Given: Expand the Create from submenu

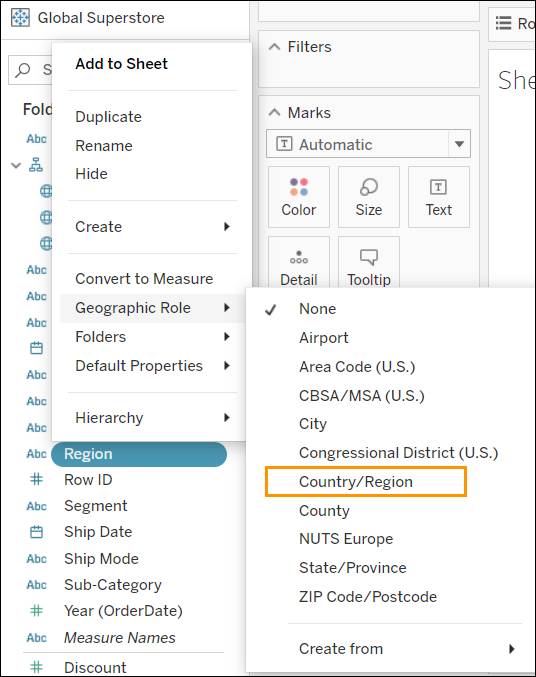Looking at the screenshot, I should (512, 649).
